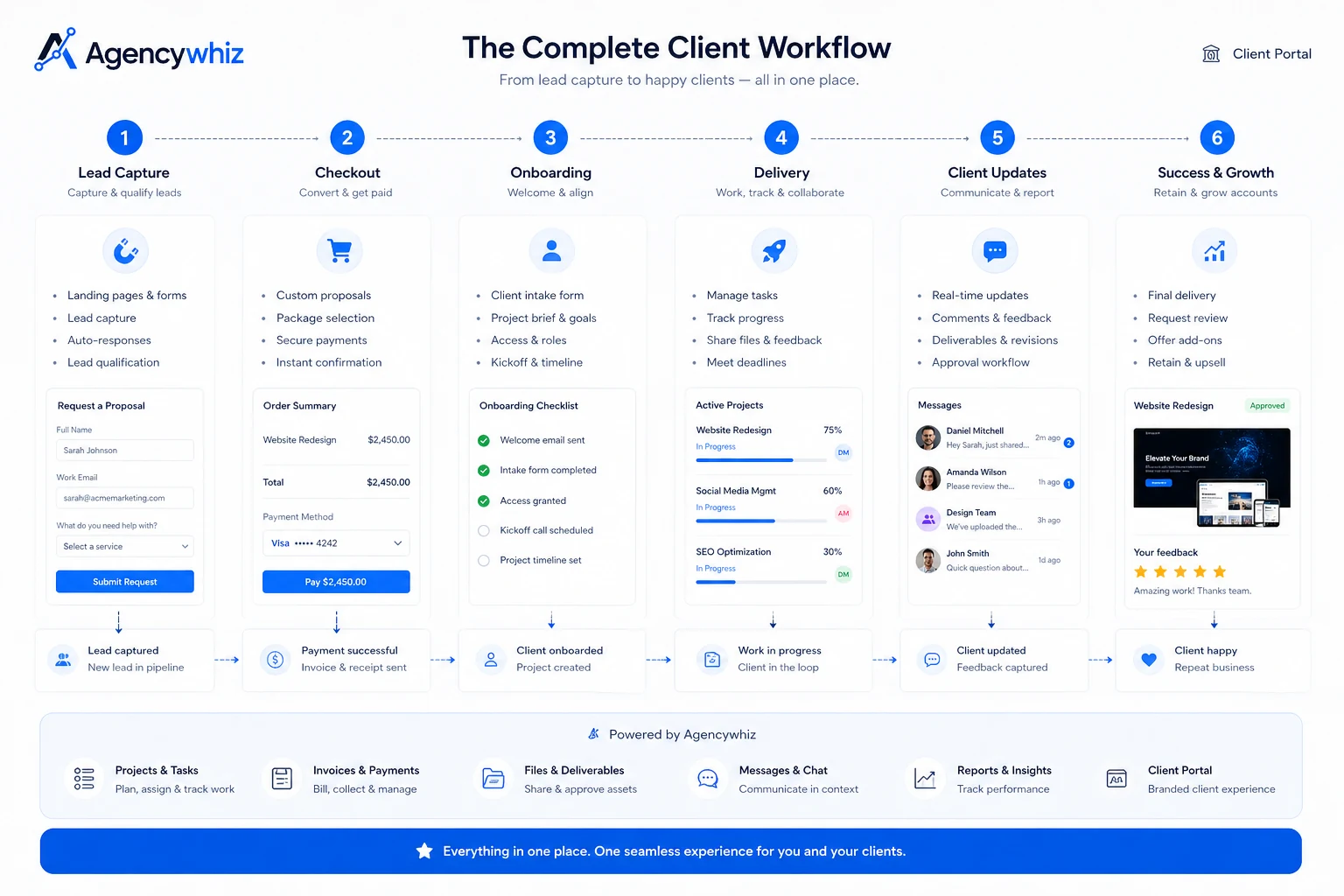The height and width of the screenshot is (896, 1344).
Task: Click the "Hey Sarah, just shared..." message preview
Action: [987, 445]
